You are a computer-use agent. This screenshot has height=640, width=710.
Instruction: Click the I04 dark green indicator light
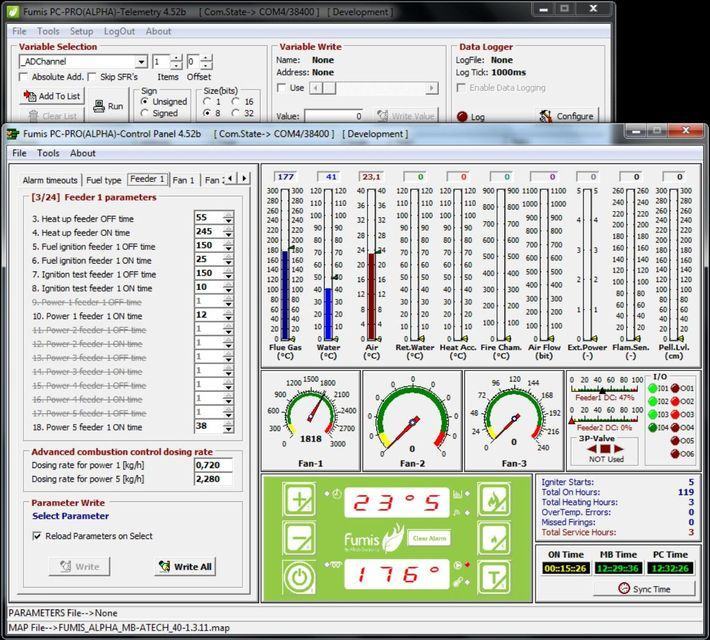point(652,427)
